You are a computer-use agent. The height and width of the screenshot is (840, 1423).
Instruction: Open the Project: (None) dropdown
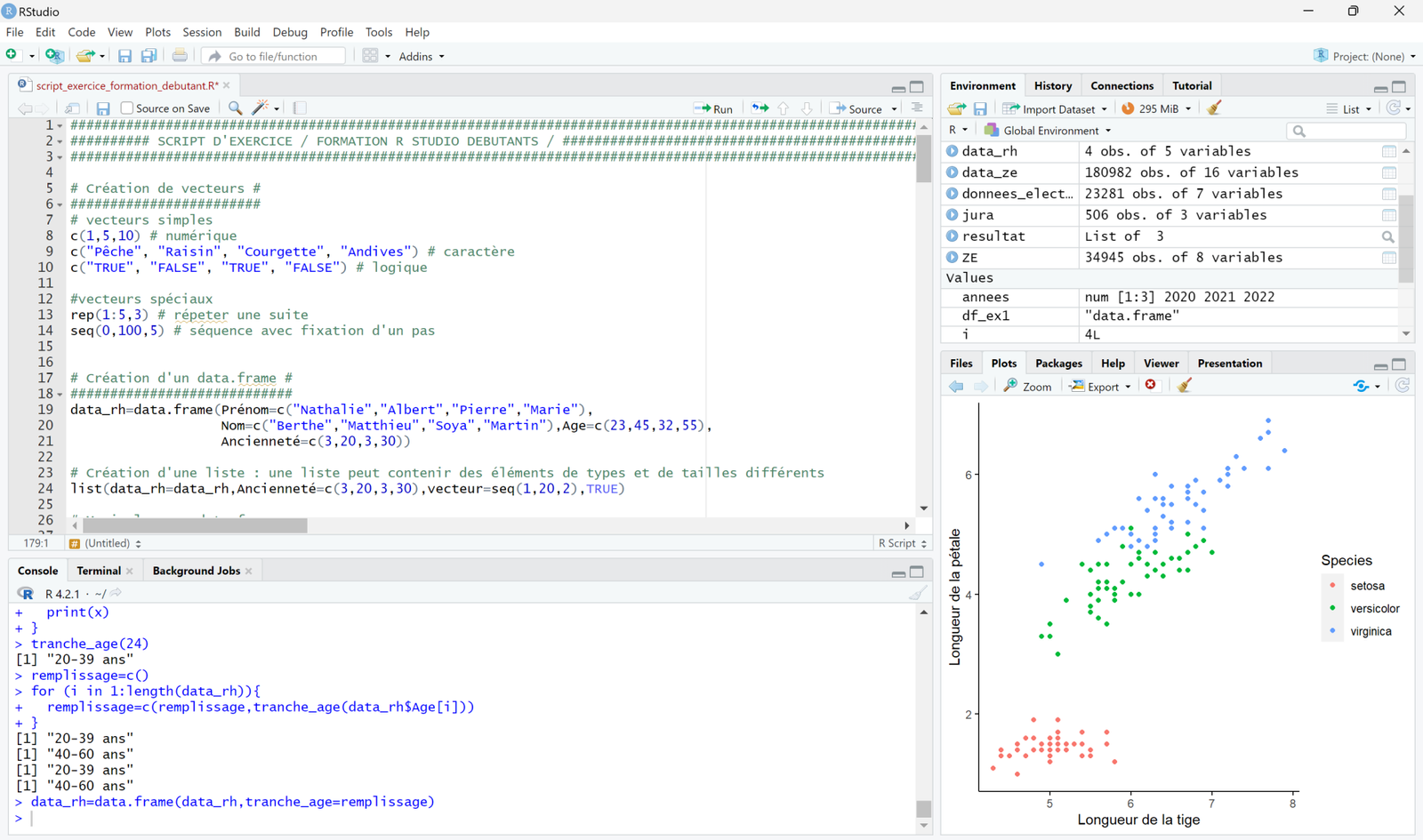pyautogui.click(x=1365, y=56)
